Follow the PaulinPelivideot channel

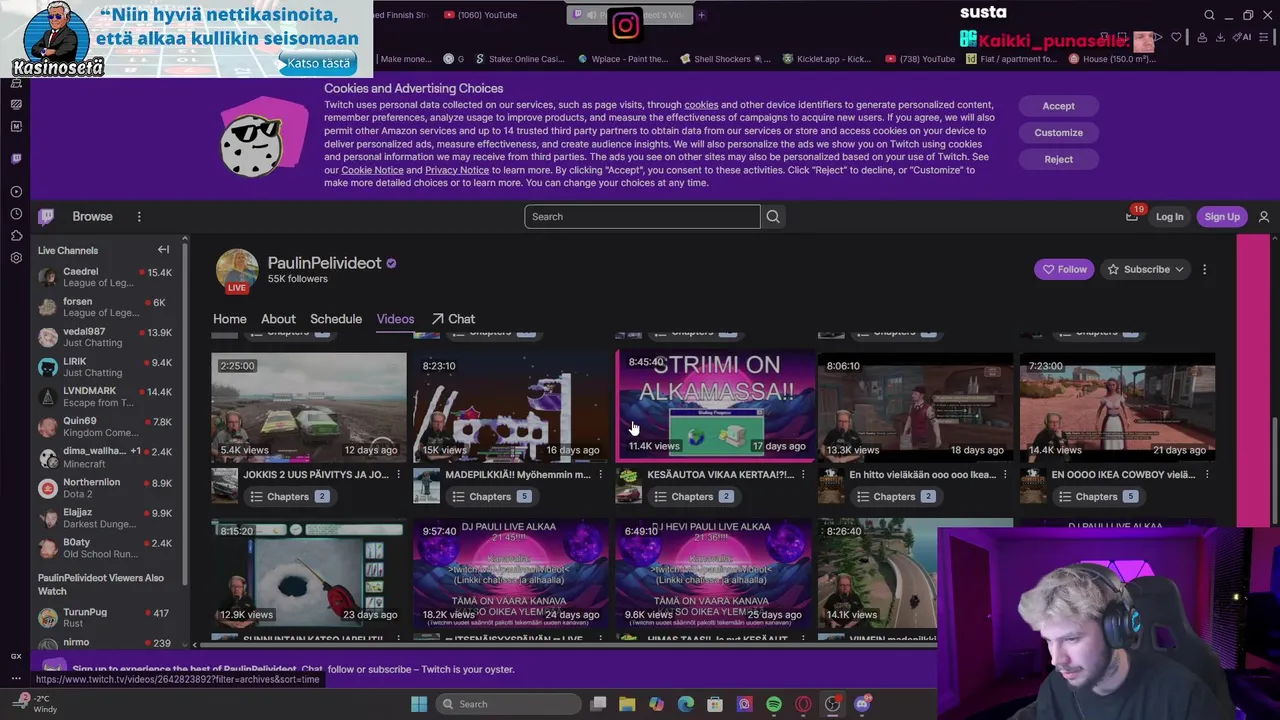point(1064,269)
